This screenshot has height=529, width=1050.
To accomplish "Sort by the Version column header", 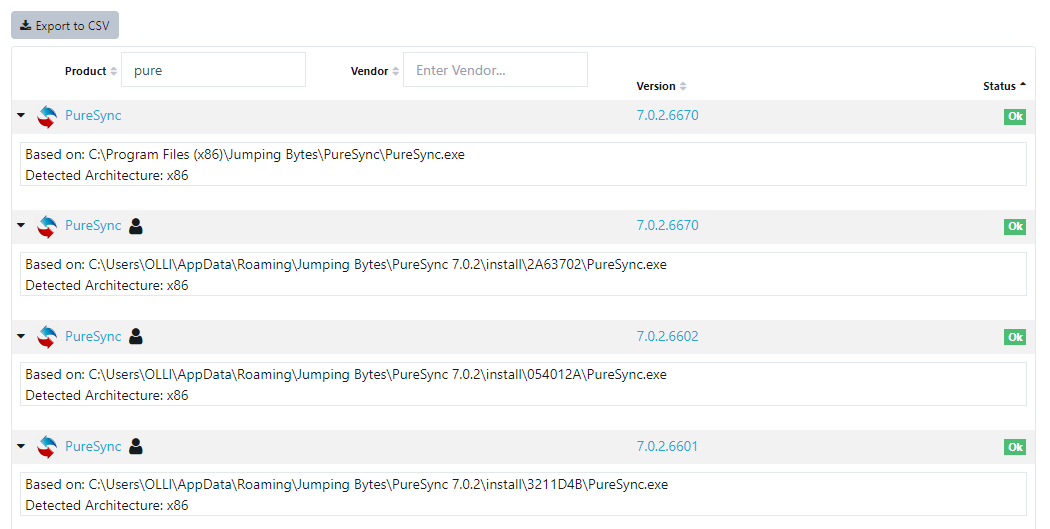I will pos(661,86).
